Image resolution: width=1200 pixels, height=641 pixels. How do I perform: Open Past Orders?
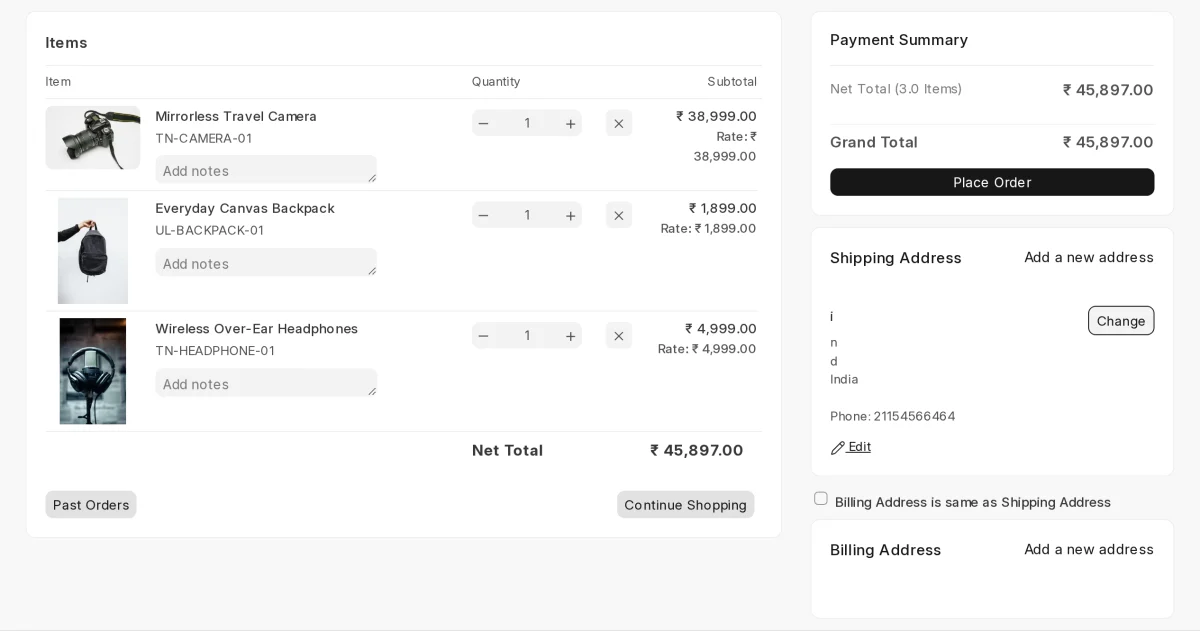pyautogui.click(x=91, y=505)
